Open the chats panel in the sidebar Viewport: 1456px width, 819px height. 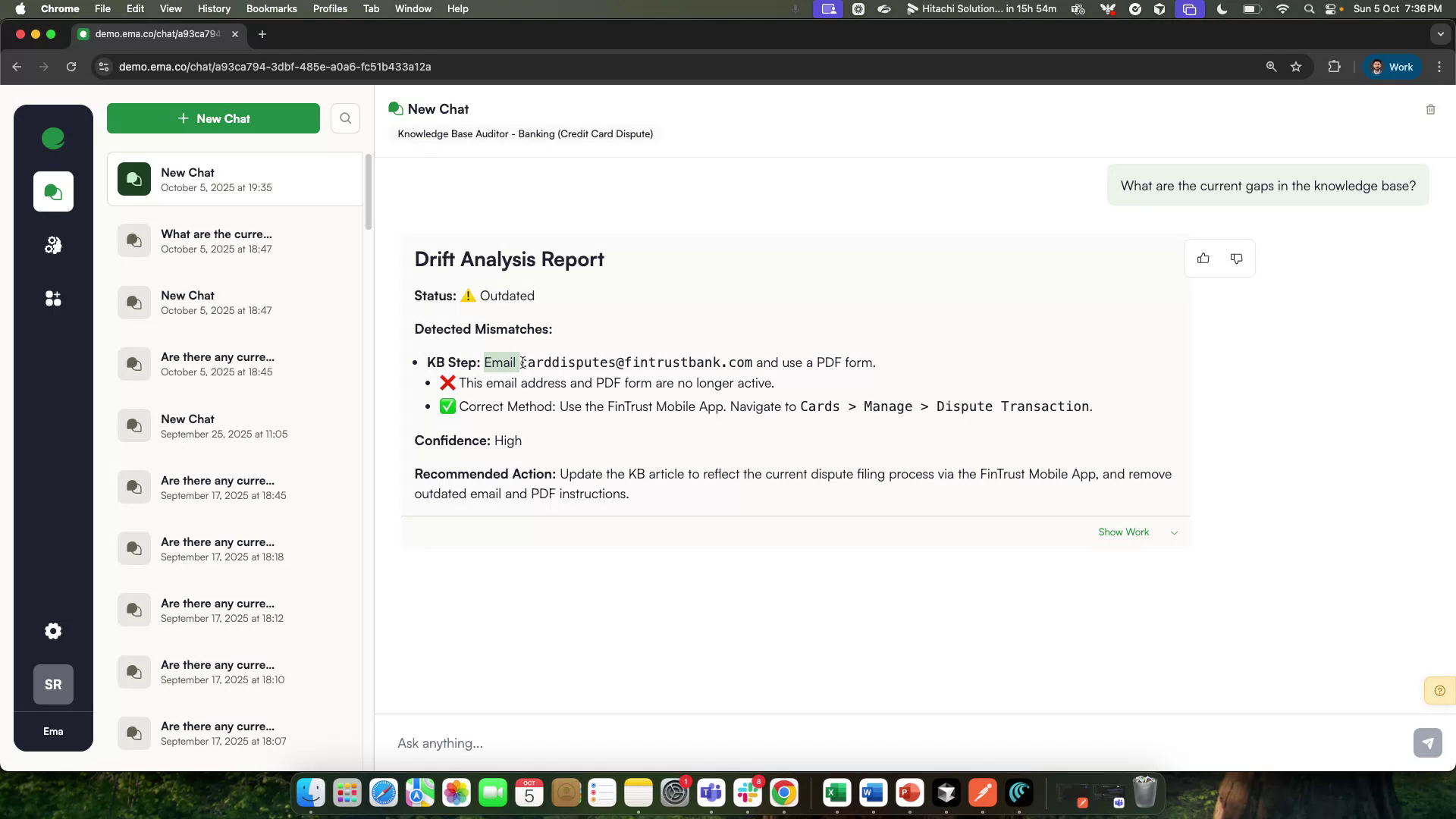(53, 191)
